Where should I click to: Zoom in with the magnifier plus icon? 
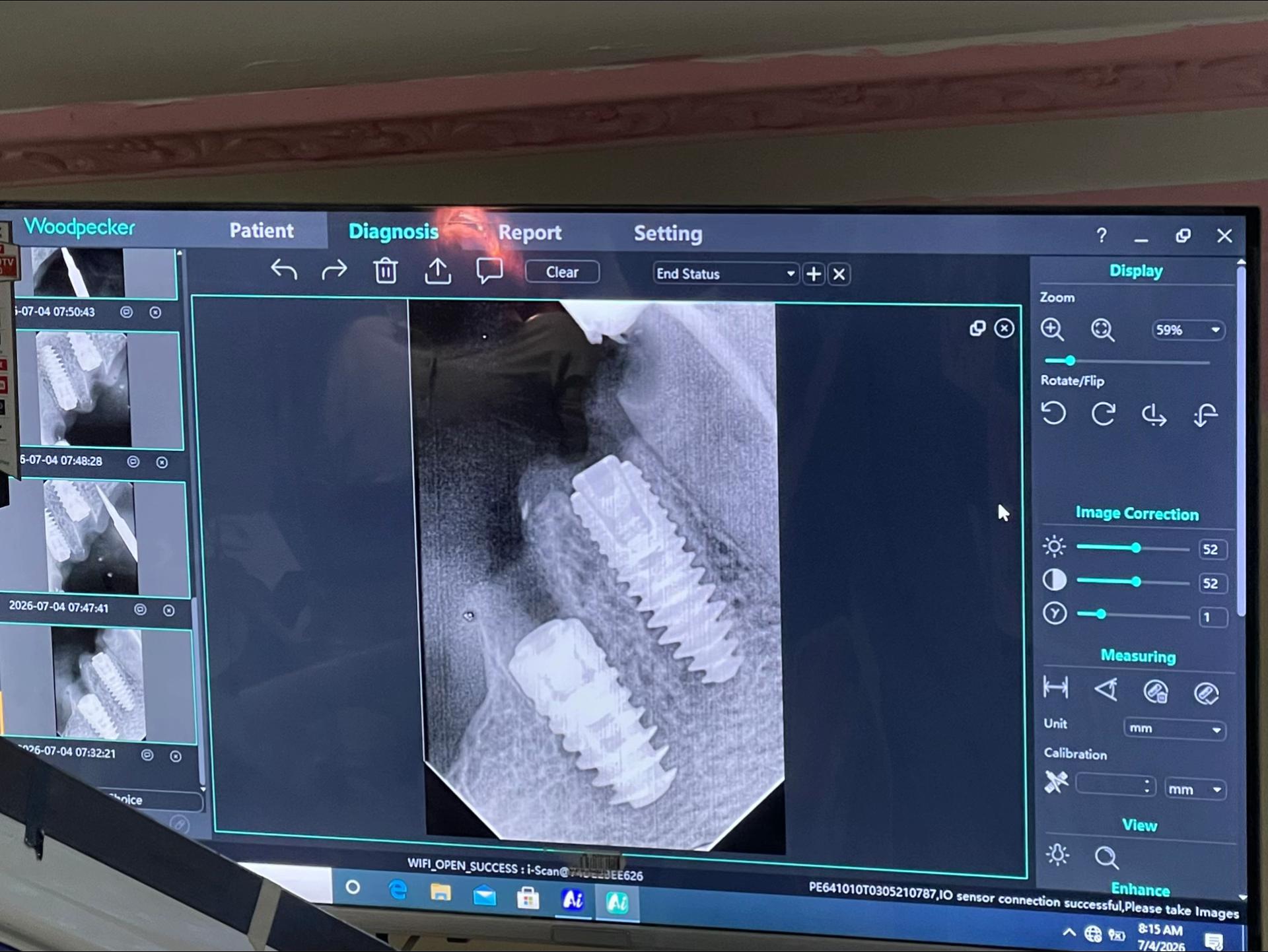tap(1052, 329)
